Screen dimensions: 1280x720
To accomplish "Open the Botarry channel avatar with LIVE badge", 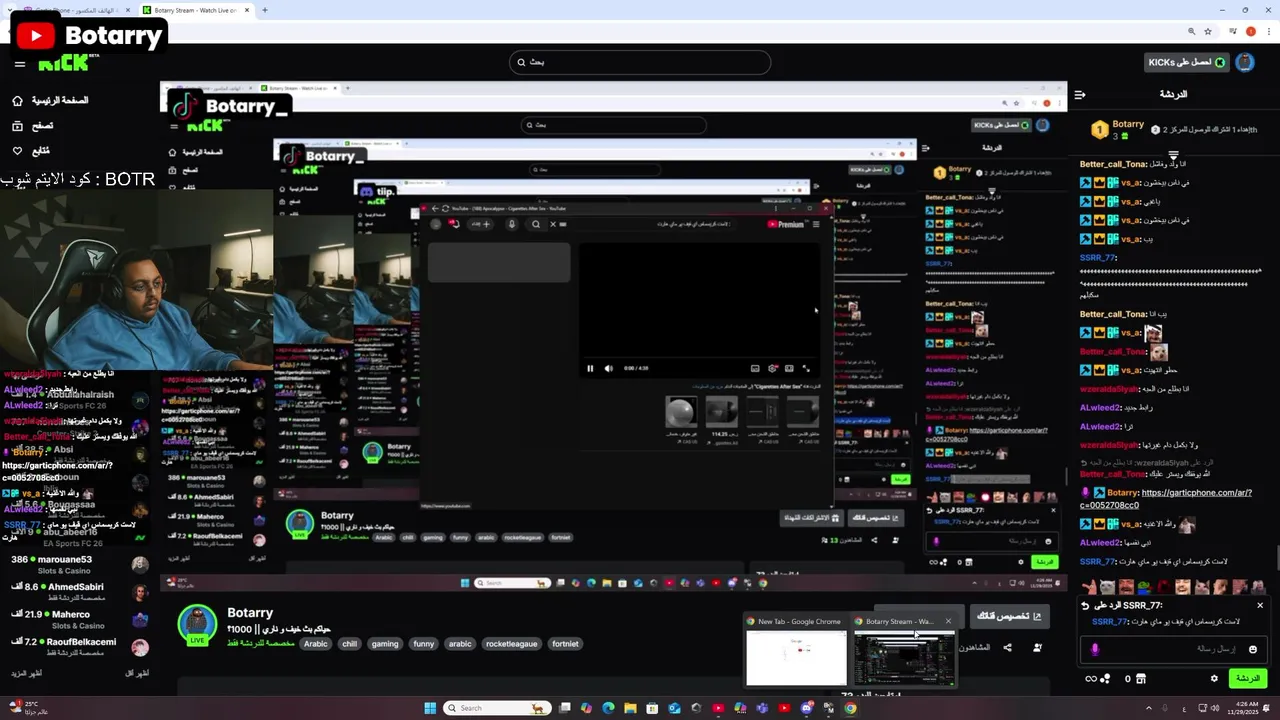I will tap(197, 625).
